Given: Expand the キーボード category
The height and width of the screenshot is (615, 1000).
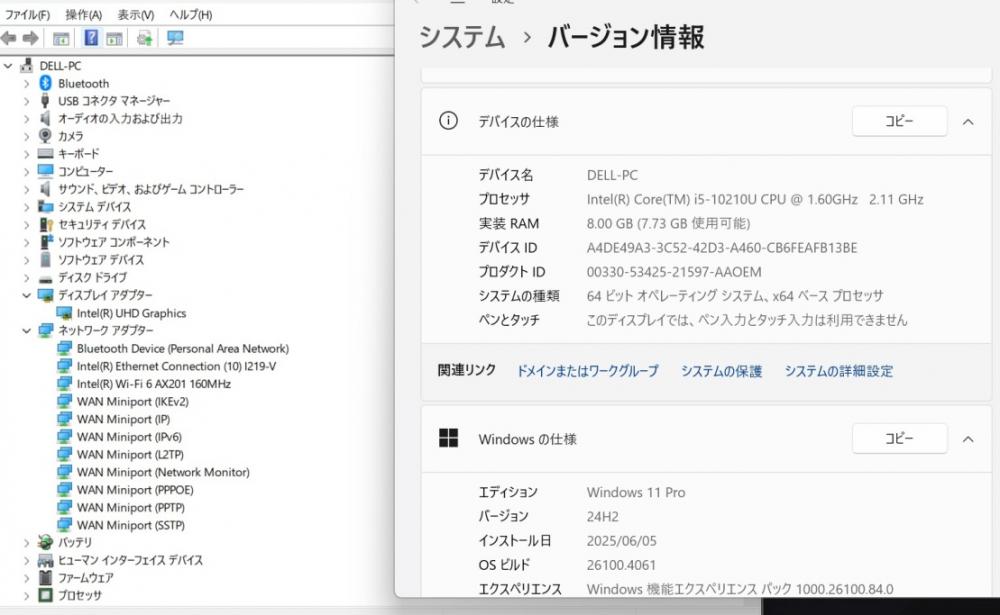Looking at the screenshot, I should pos(26,154).
